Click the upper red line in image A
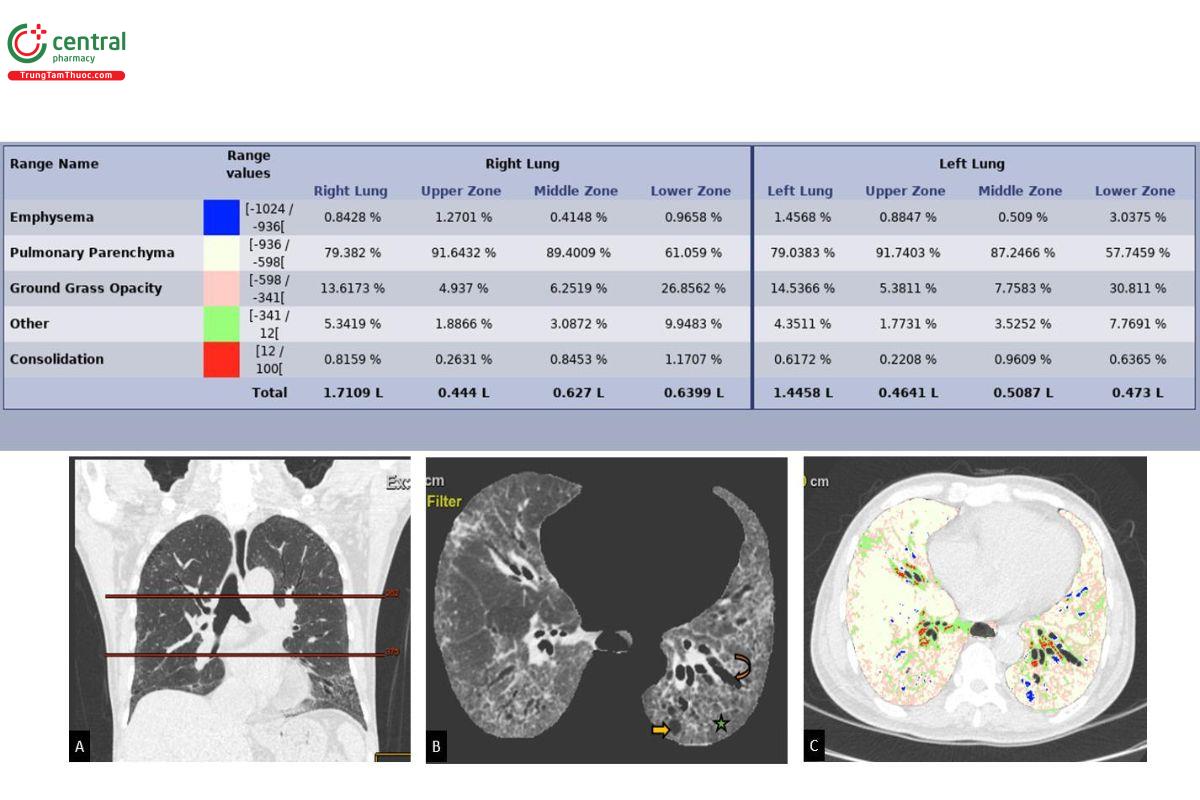Viewport: 1200px width, 800px height. 250,597
